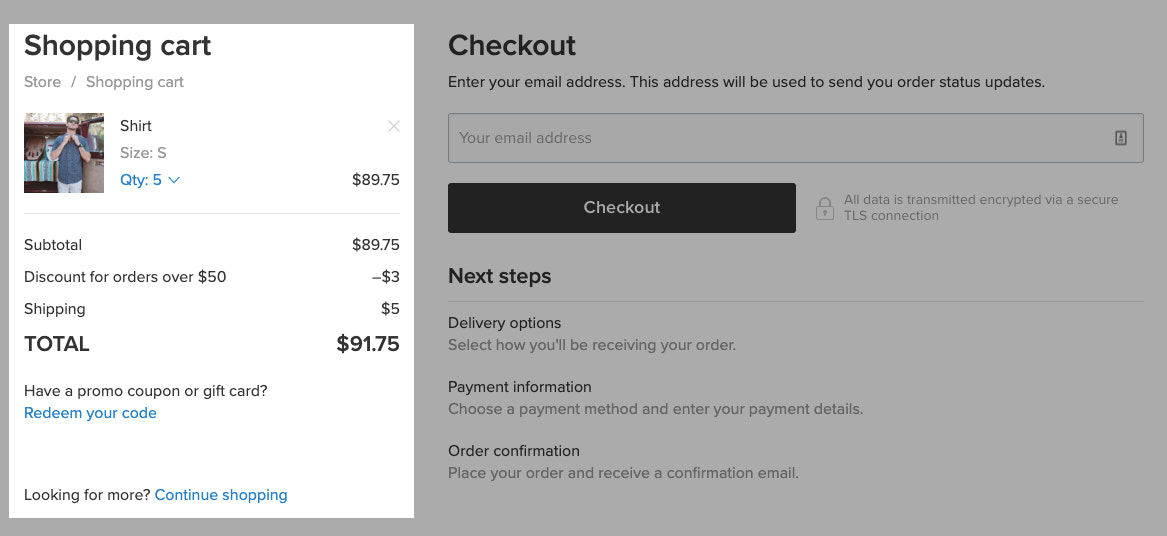The width and height of the screenshot is (1167, 536).
Task: Remove the Shirt from the cart
Action: tap(394, 126)
